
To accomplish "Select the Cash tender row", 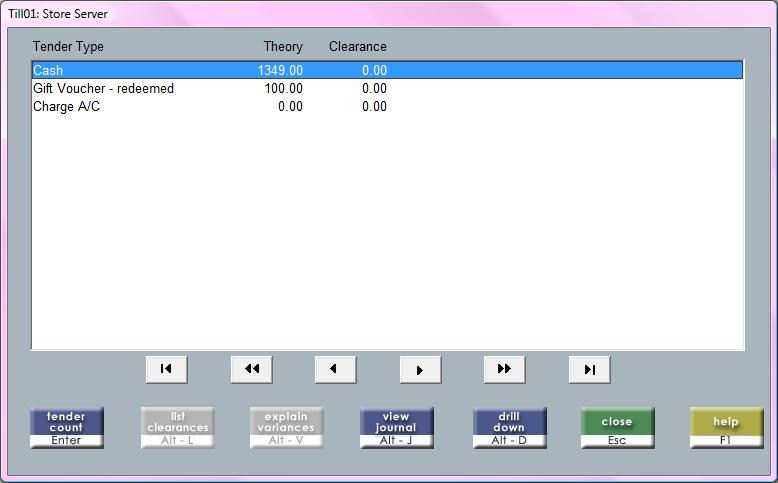I will (387, 70).
